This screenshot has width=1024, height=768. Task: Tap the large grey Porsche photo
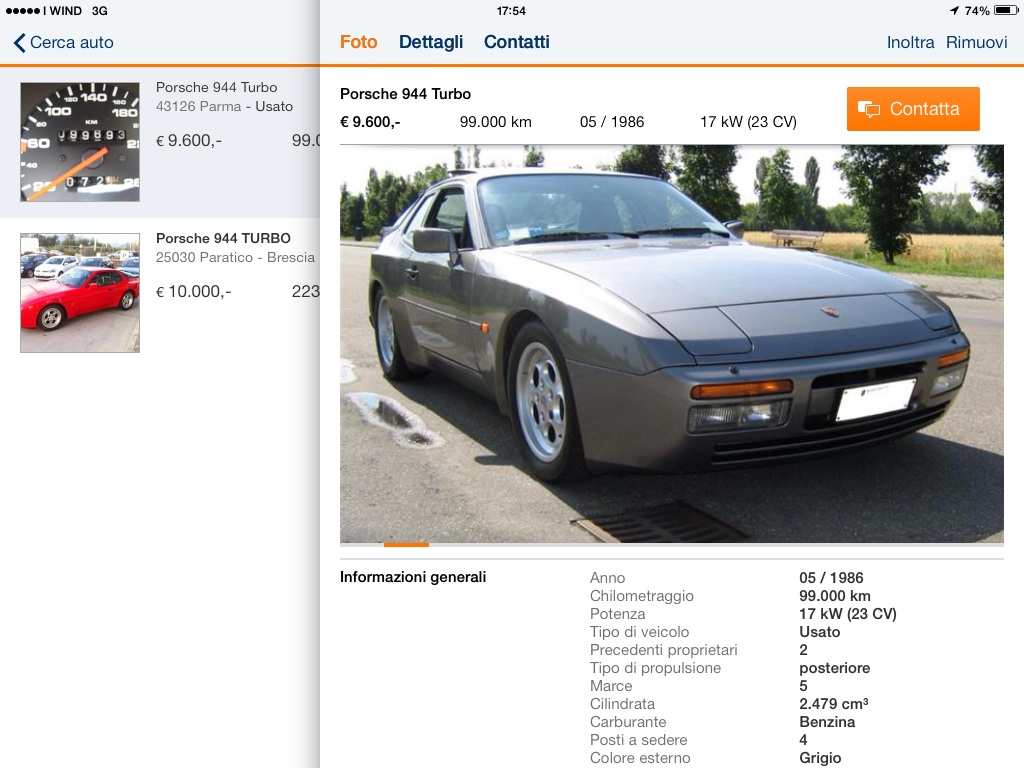click(671, 344)
